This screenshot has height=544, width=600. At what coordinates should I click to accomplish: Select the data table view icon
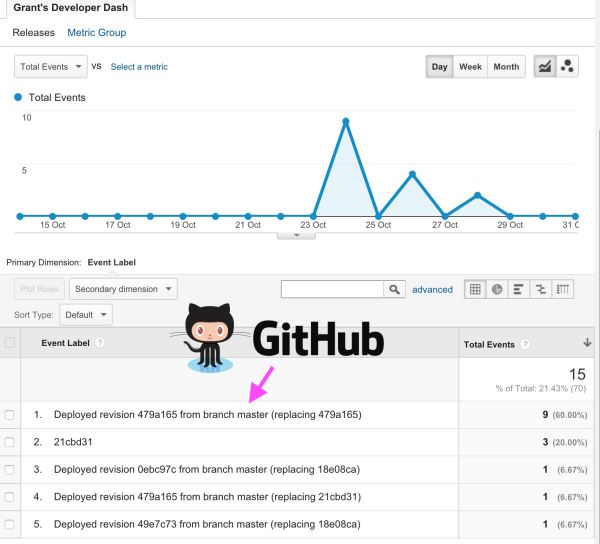coord(475,289)
